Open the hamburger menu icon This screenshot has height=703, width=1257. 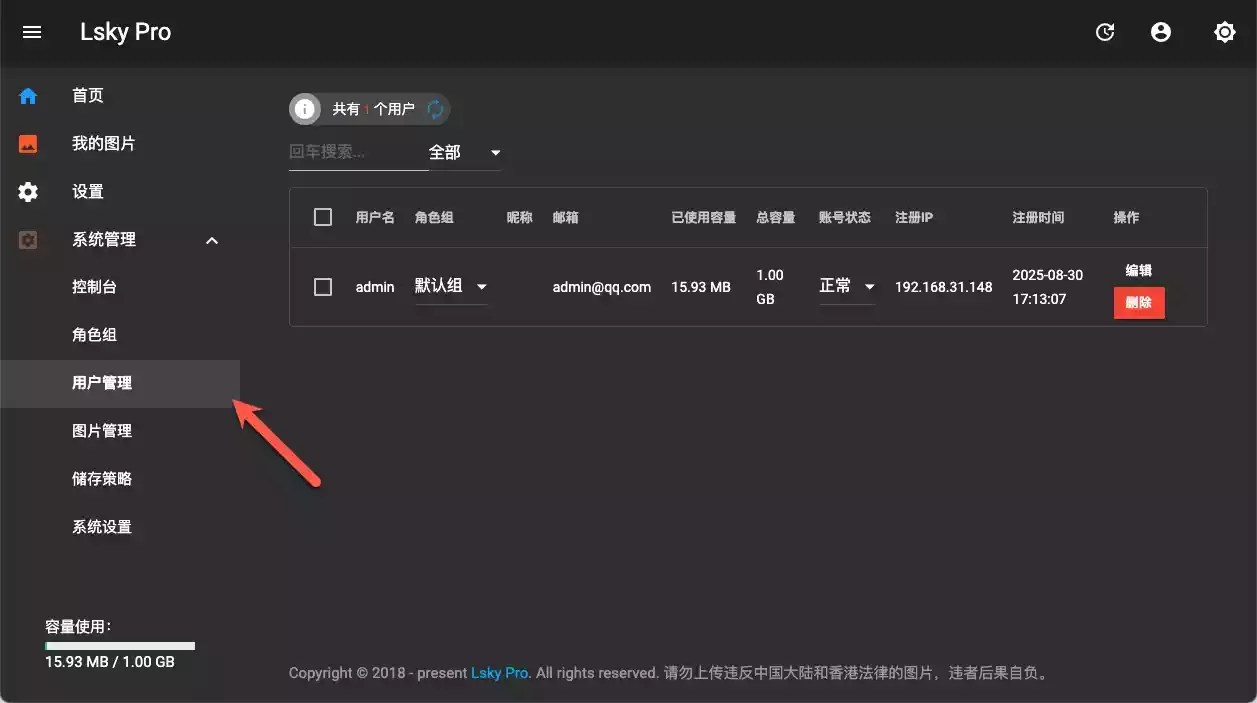32,32
